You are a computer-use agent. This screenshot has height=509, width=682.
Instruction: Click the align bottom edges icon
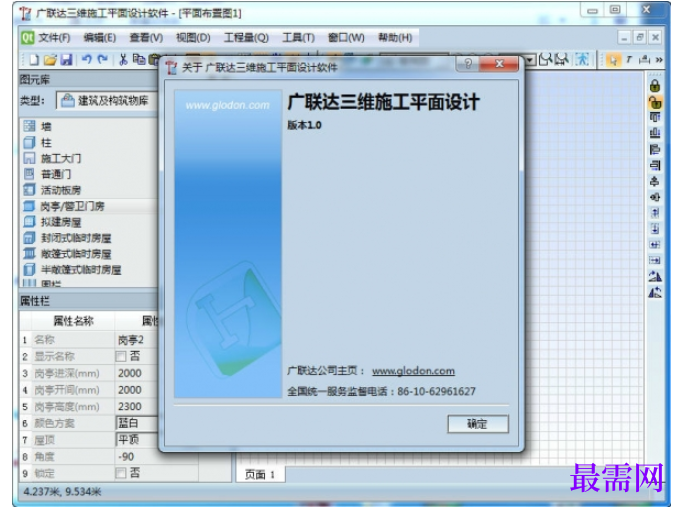click(x=655, y=133)
